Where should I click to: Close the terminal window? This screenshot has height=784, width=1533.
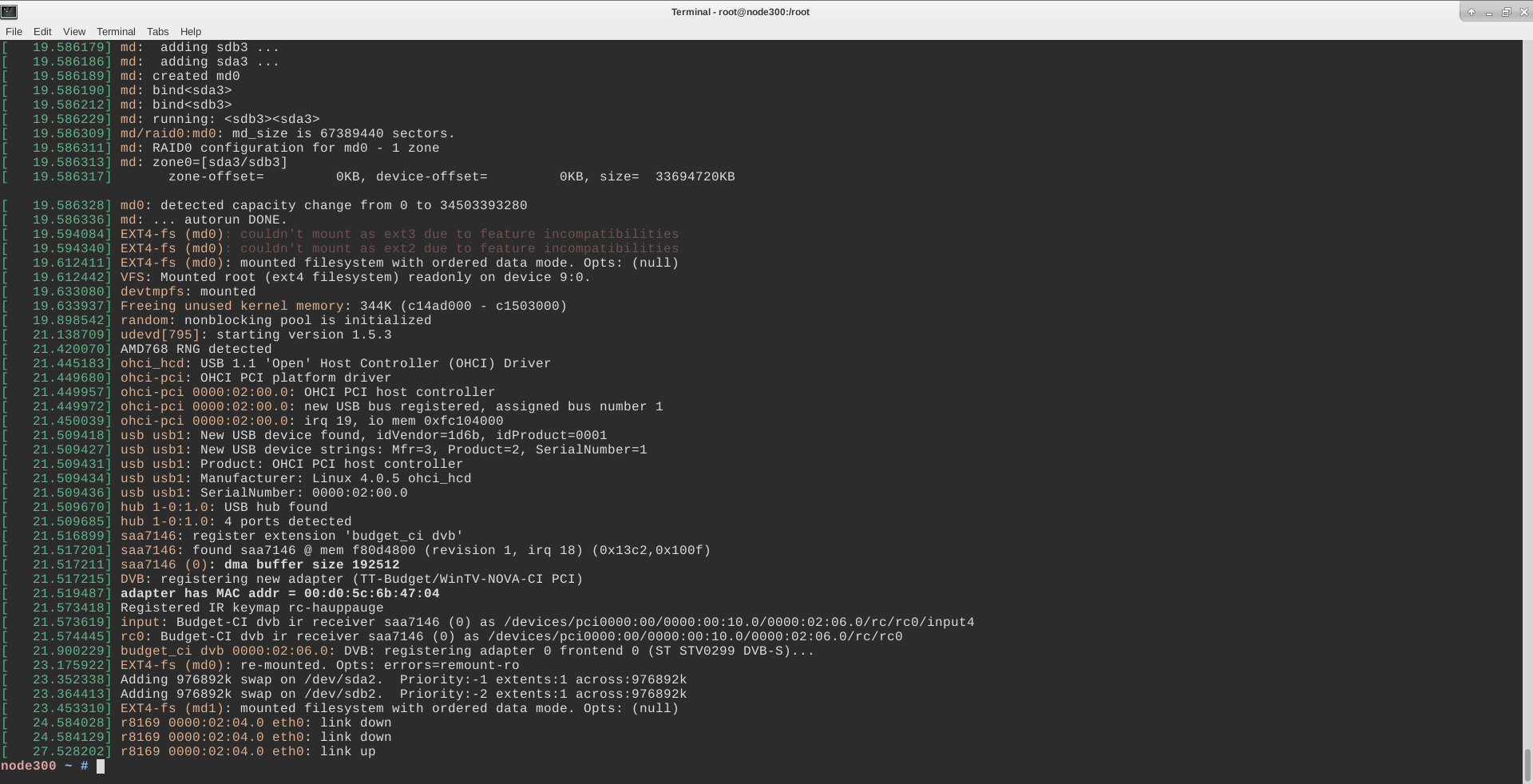pyautogui.click(x=1523, y=12)
